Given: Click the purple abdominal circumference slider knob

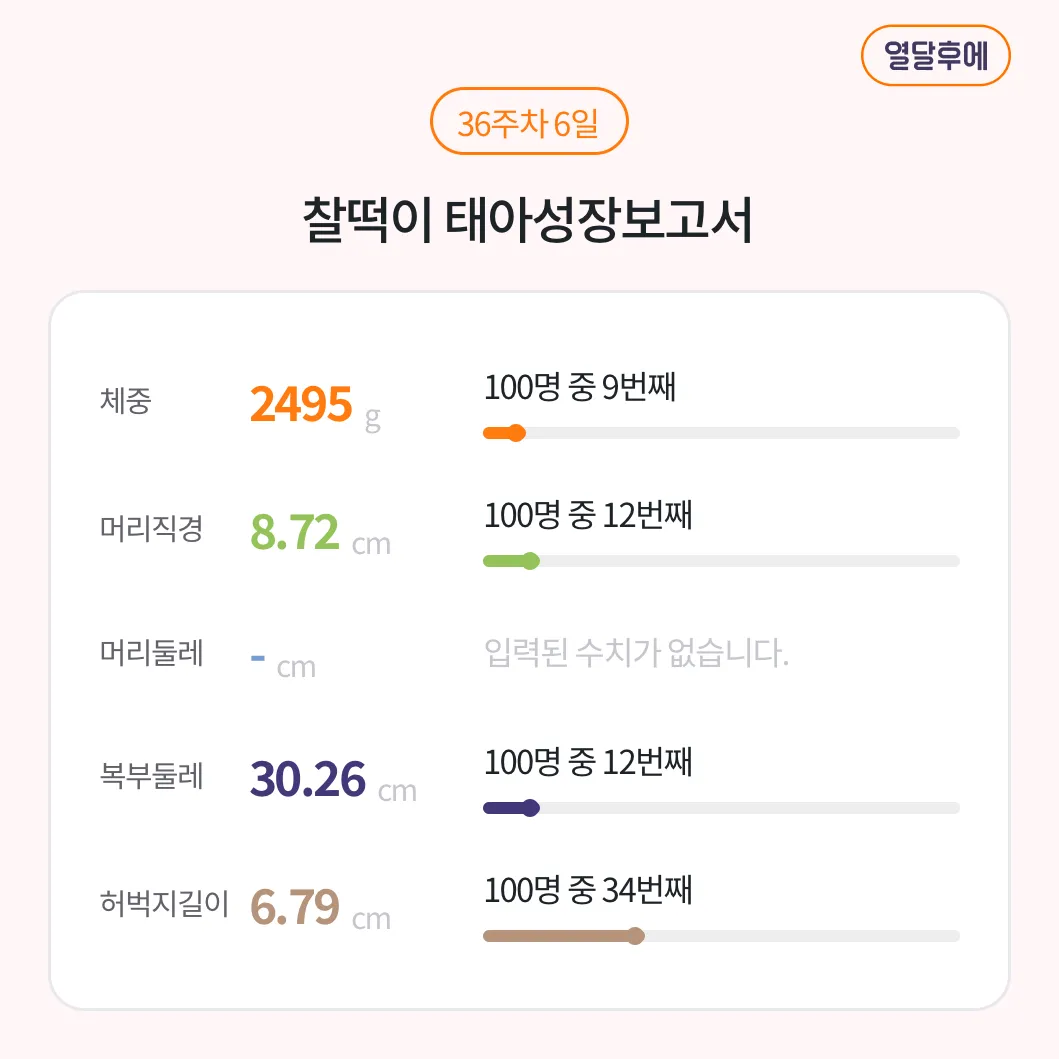Looking at the screenshot, I should 531,808.
